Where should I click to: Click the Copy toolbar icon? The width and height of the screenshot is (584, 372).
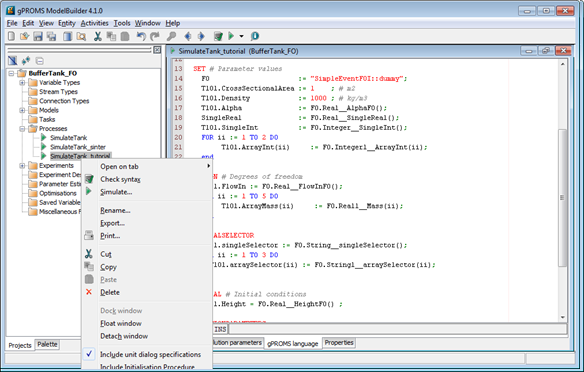[111, 36]
